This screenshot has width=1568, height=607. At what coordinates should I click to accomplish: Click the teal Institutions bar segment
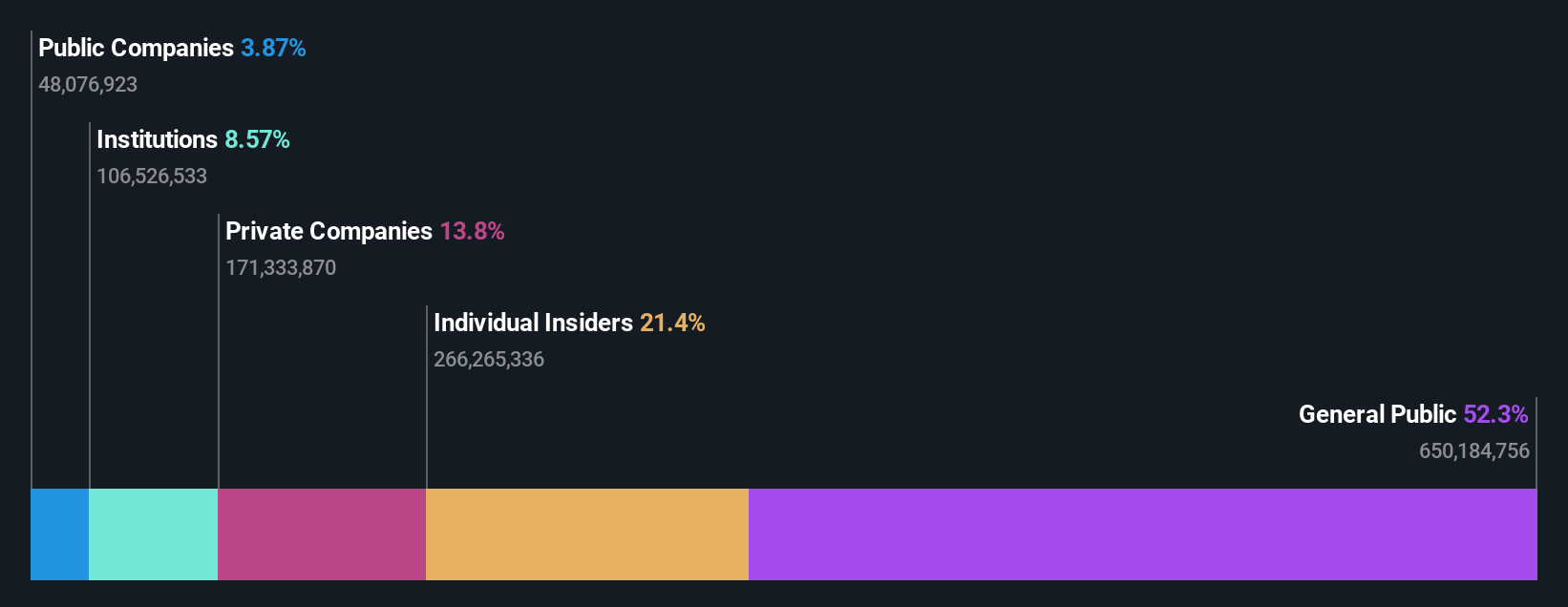[153, 534]
